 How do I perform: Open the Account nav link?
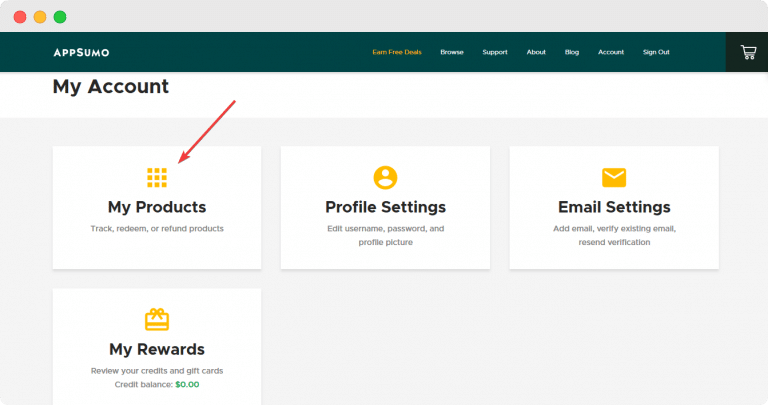pyautogui.click(x=611, y=52)
